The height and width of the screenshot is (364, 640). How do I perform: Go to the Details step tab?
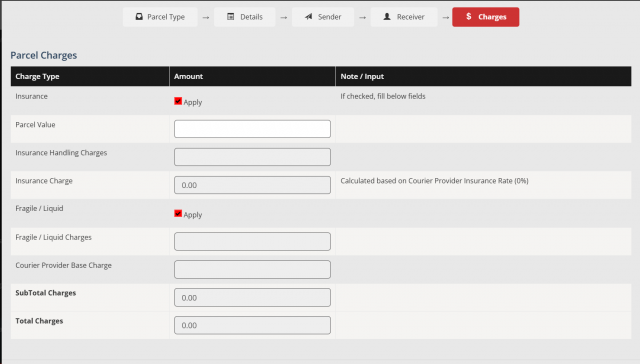point(244,17)
